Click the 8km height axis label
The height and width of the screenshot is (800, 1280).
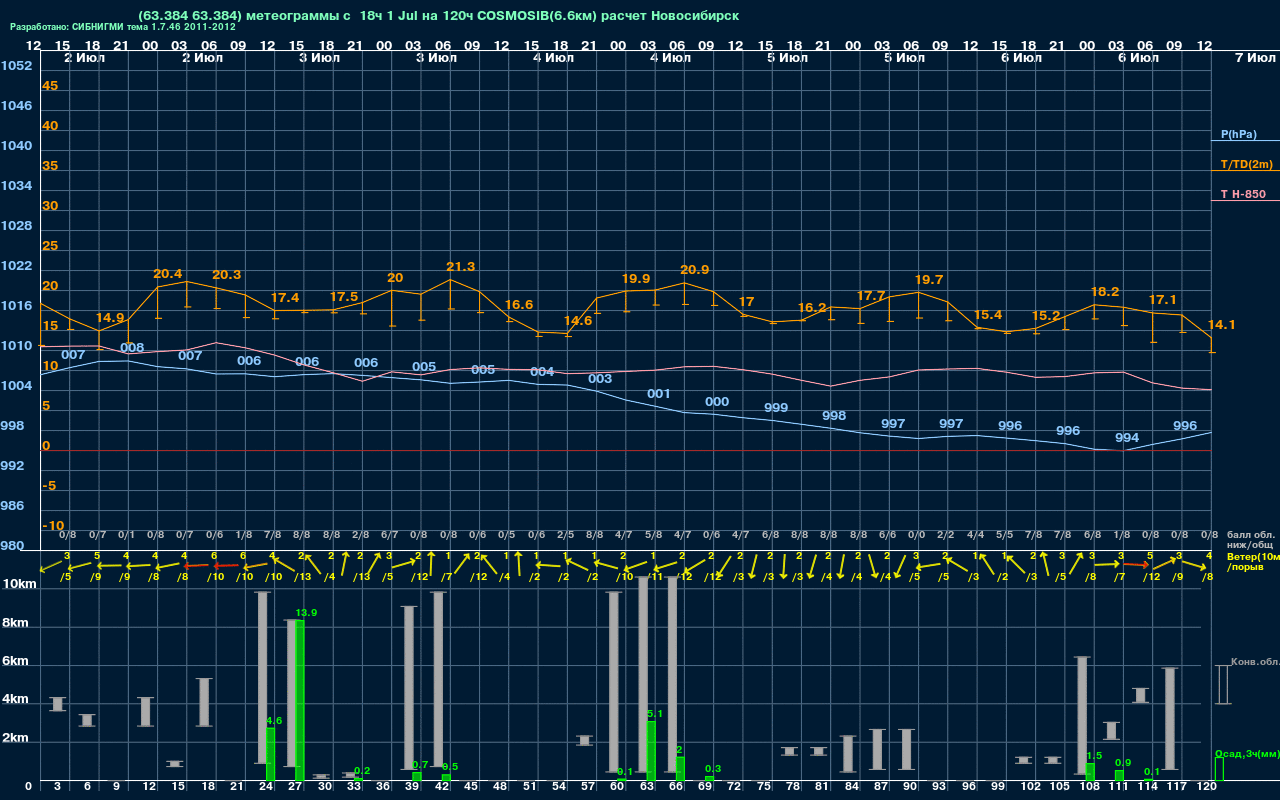(14, 622)
